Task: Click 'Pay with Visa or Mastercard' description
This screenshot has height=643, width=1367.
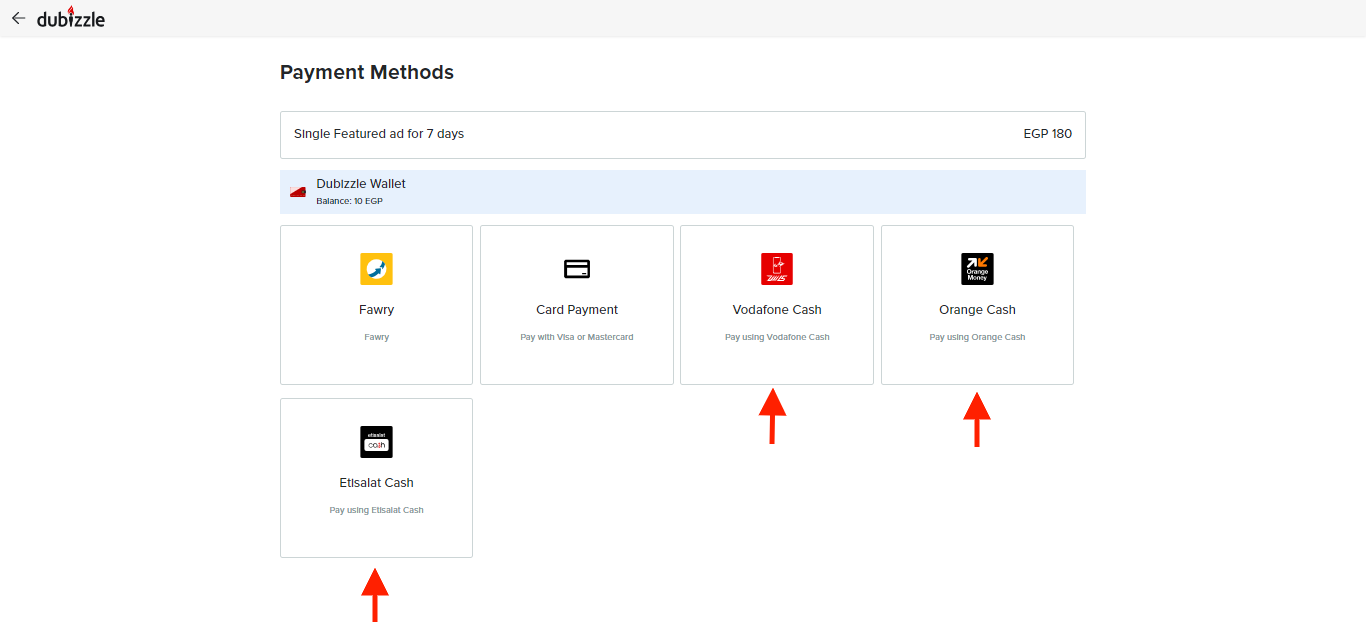Action: (x=577, y=337)
